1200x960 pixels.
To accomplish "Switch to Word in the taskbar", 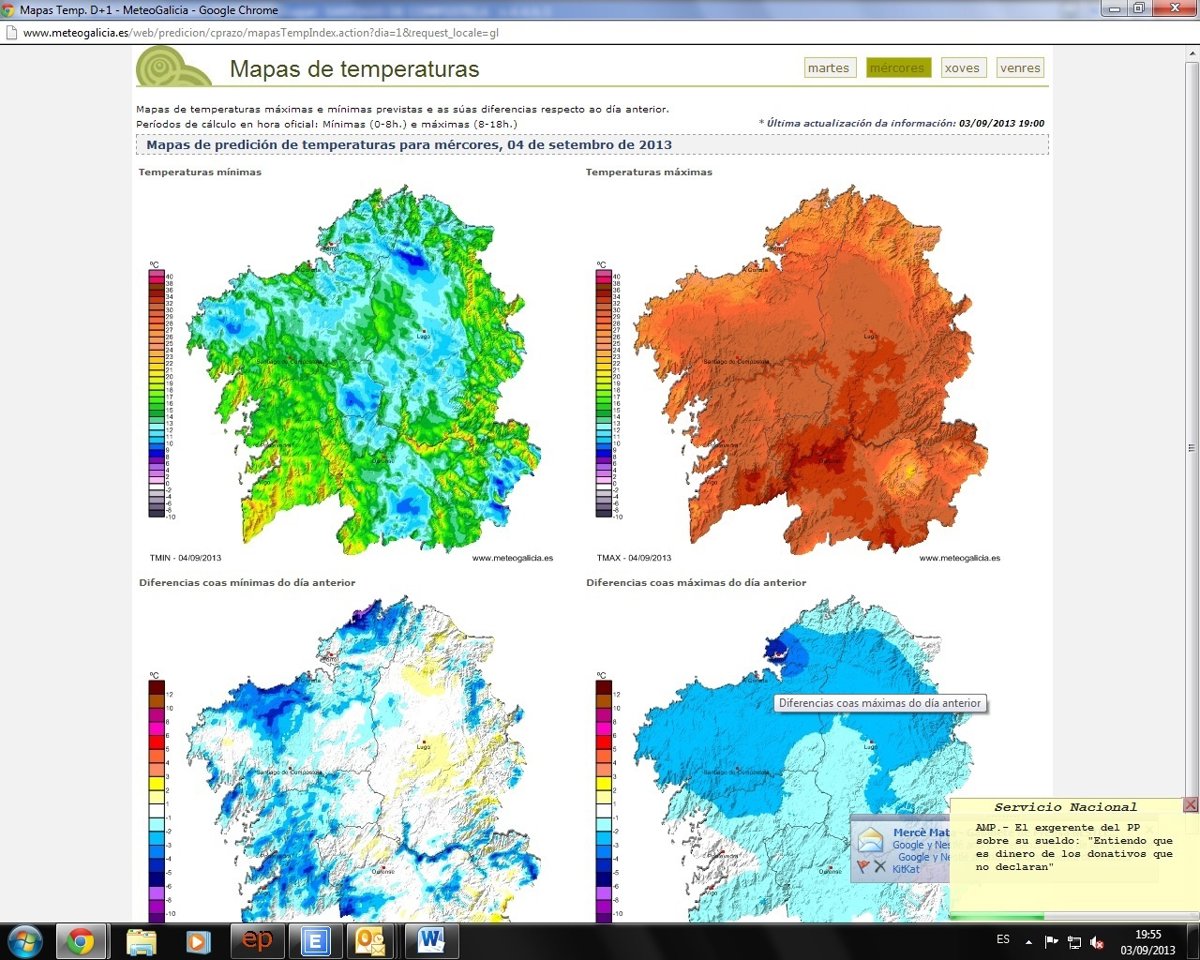I will click(x=431, y=941).
